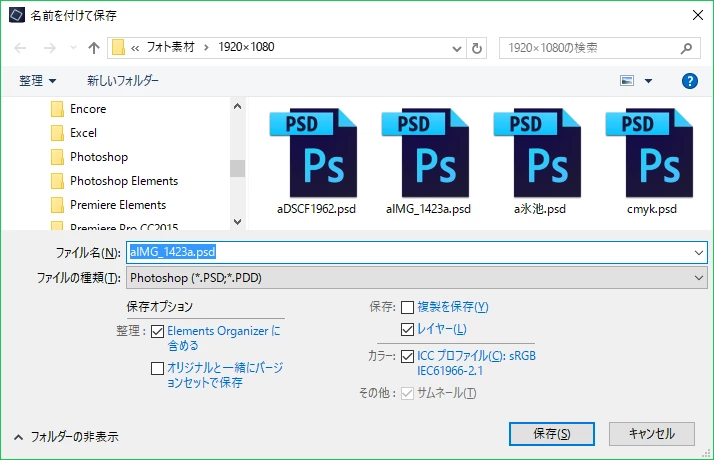Toggle Elements Organizer に含める checkbox
Viewport: 714px width, 460px height.
(157, 331)
